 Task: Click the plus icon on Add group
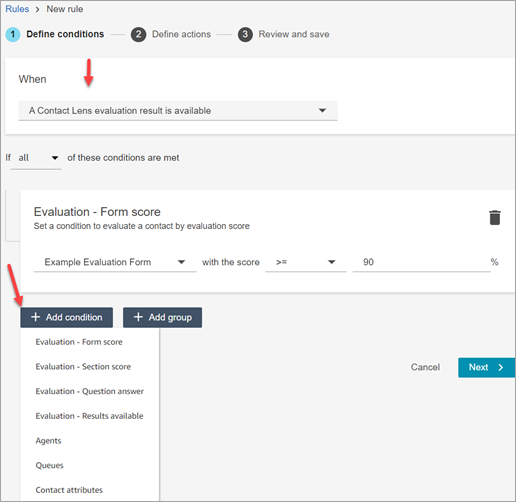pos(138,317)
